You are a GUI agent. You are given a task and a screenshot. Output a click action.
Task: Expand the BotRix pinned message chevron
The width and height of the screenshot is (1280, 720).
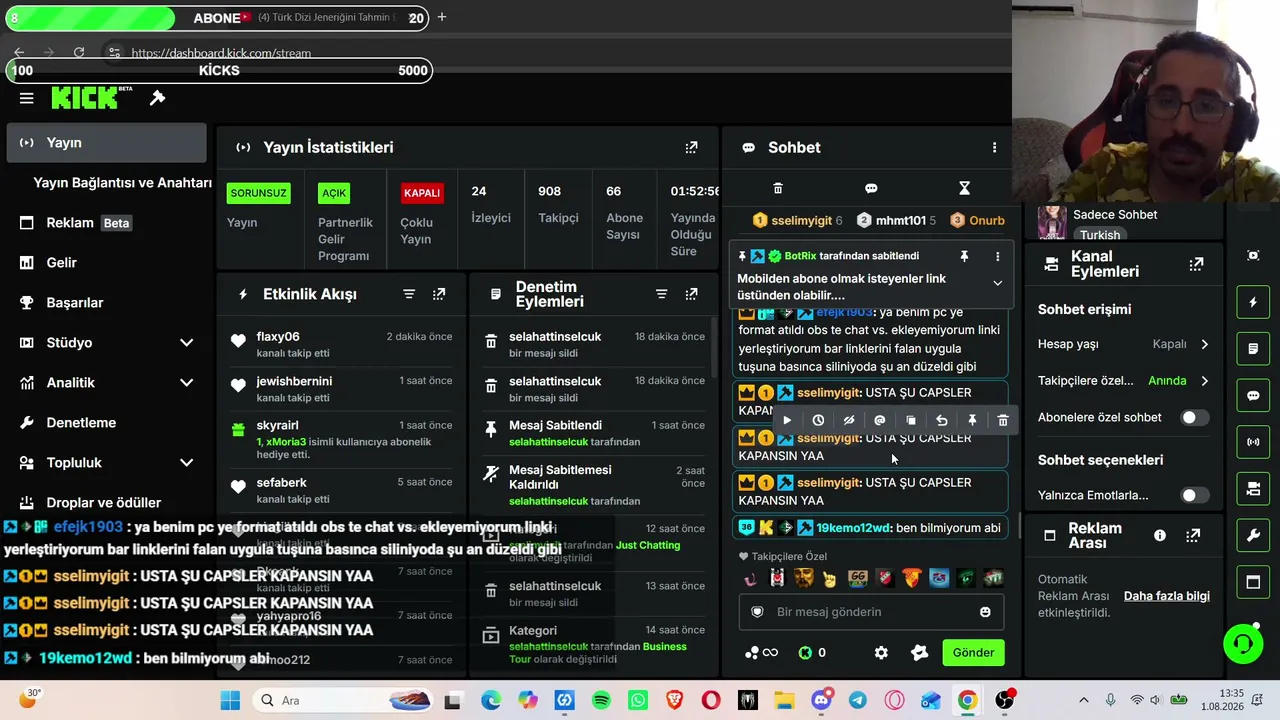point(997,283)
